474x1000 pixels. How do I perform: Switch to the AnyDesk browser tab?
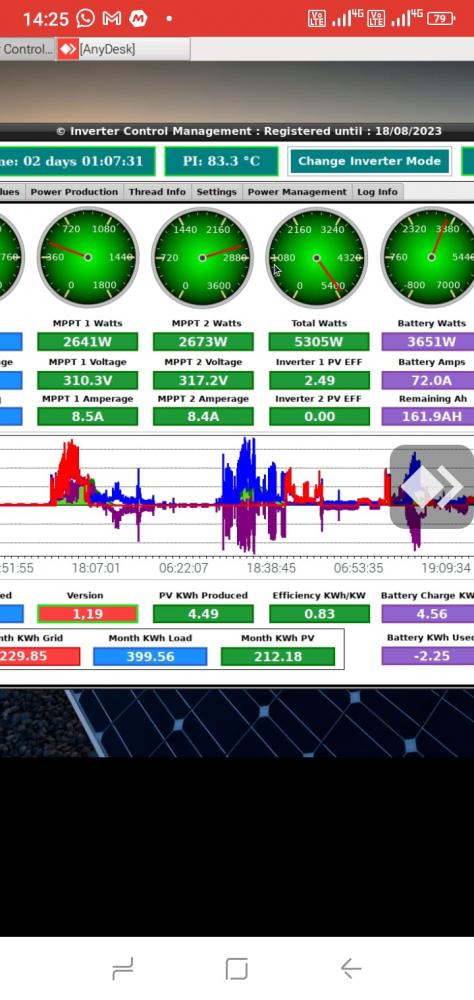pyautogui.click(x=123, y=49)
